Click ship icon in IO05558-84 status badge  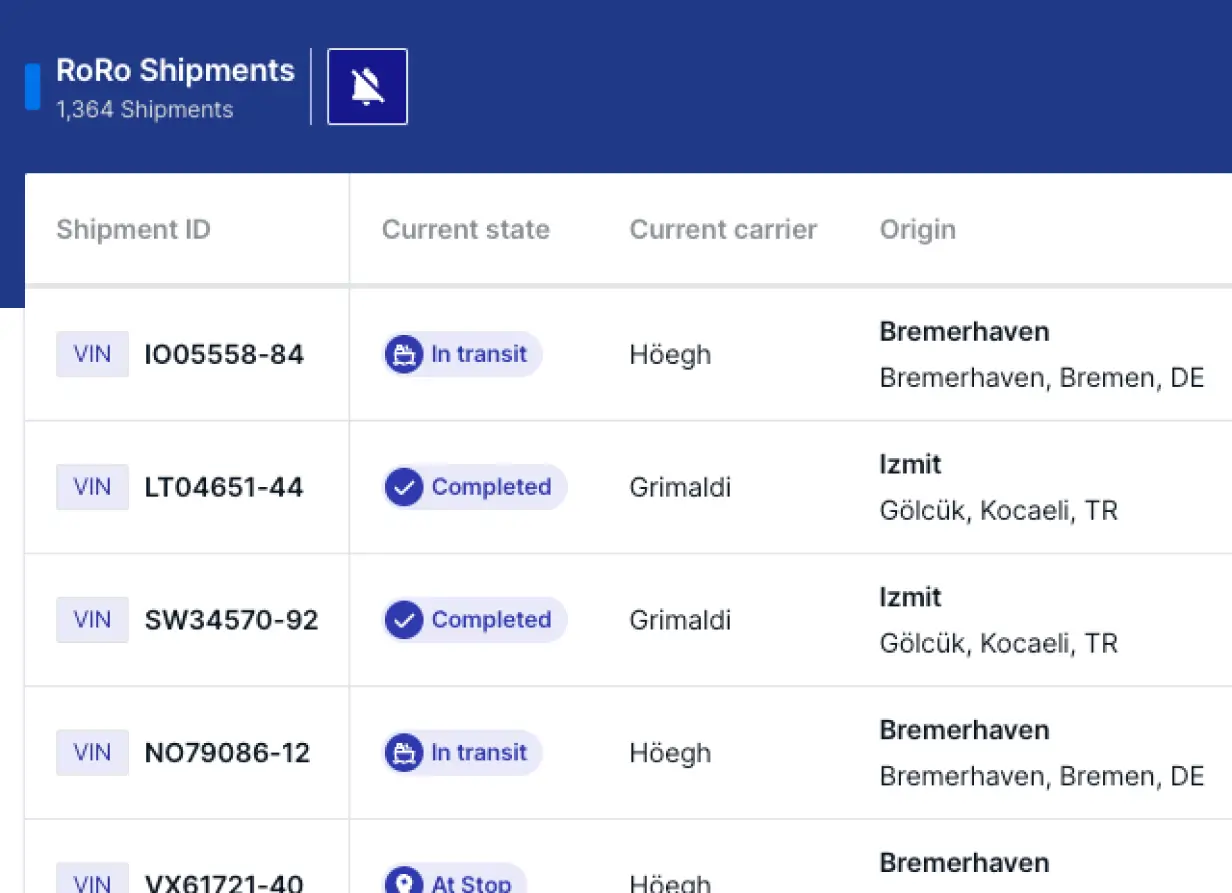[404, 355]
